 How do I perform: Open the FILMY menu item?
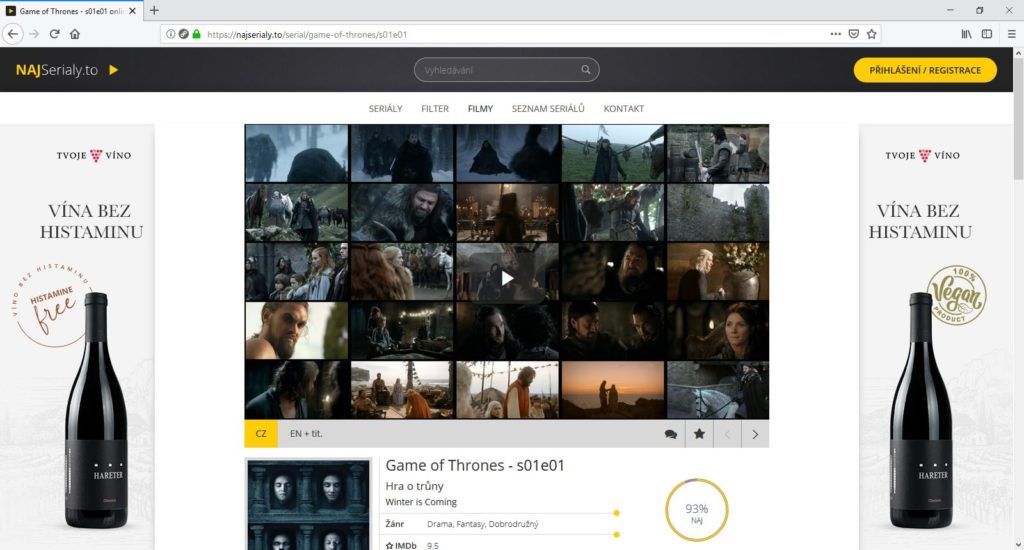click(480, 108)
